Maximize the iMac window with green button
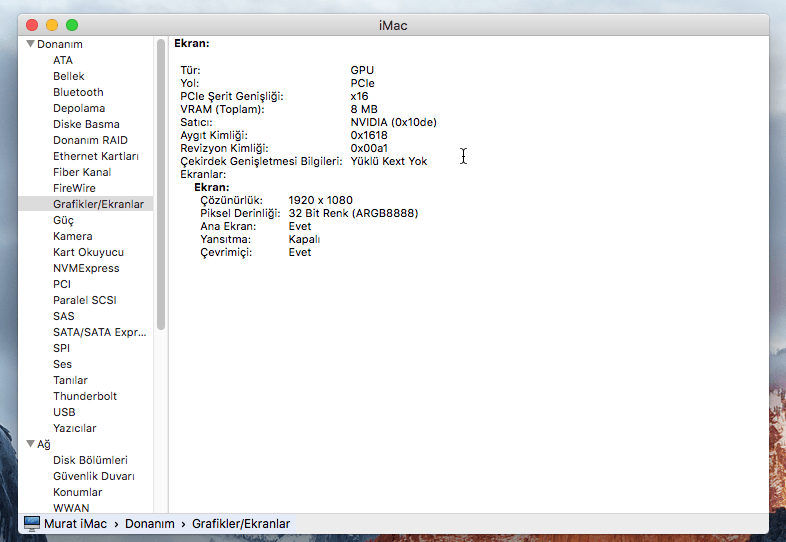The image size is (786, 542). coord(72,25)
